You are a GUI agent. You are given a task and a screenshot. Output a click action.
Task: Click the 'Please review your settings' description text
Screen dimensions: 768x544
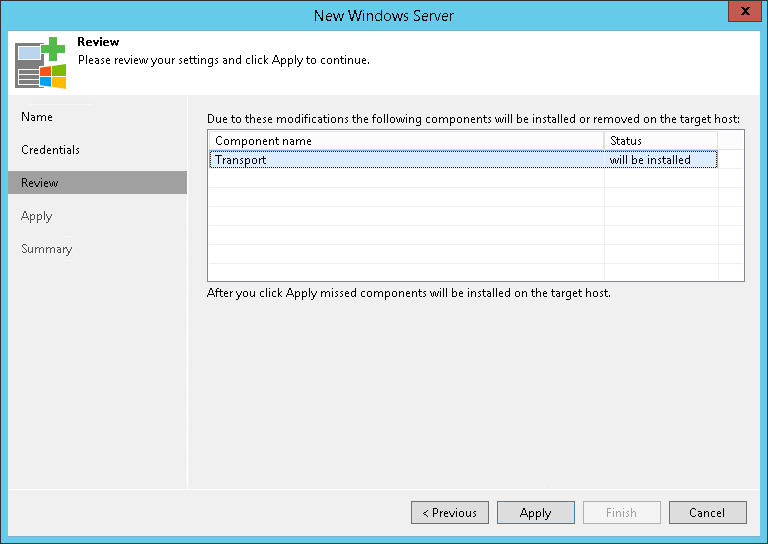pos(224,60)
